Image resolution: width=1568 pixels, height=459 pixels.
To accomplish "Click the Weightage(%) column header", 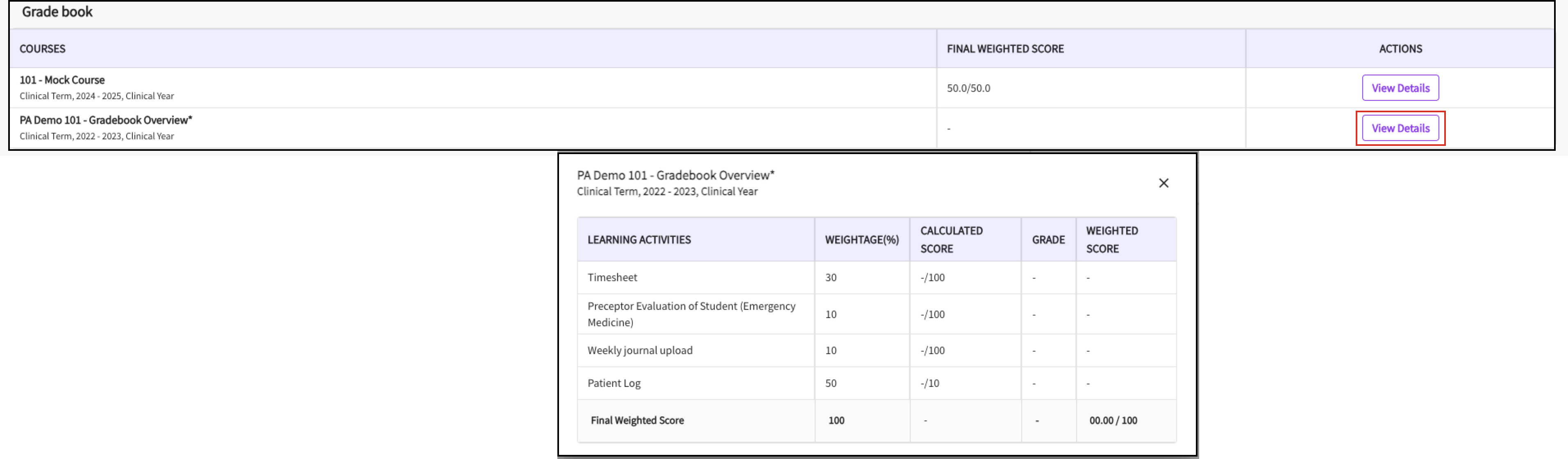I will (x=861, y=240).
